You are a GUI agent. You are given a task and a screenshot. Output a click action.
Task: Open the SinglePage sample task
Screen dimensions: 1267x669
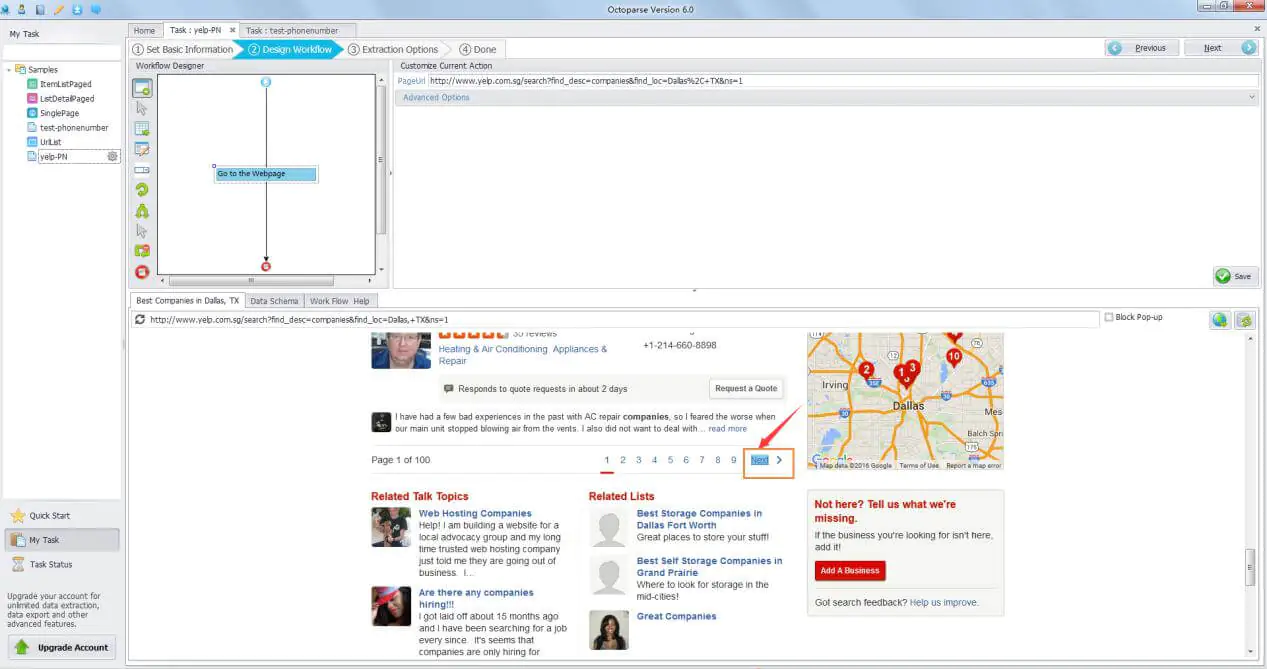tap(59, 113)
